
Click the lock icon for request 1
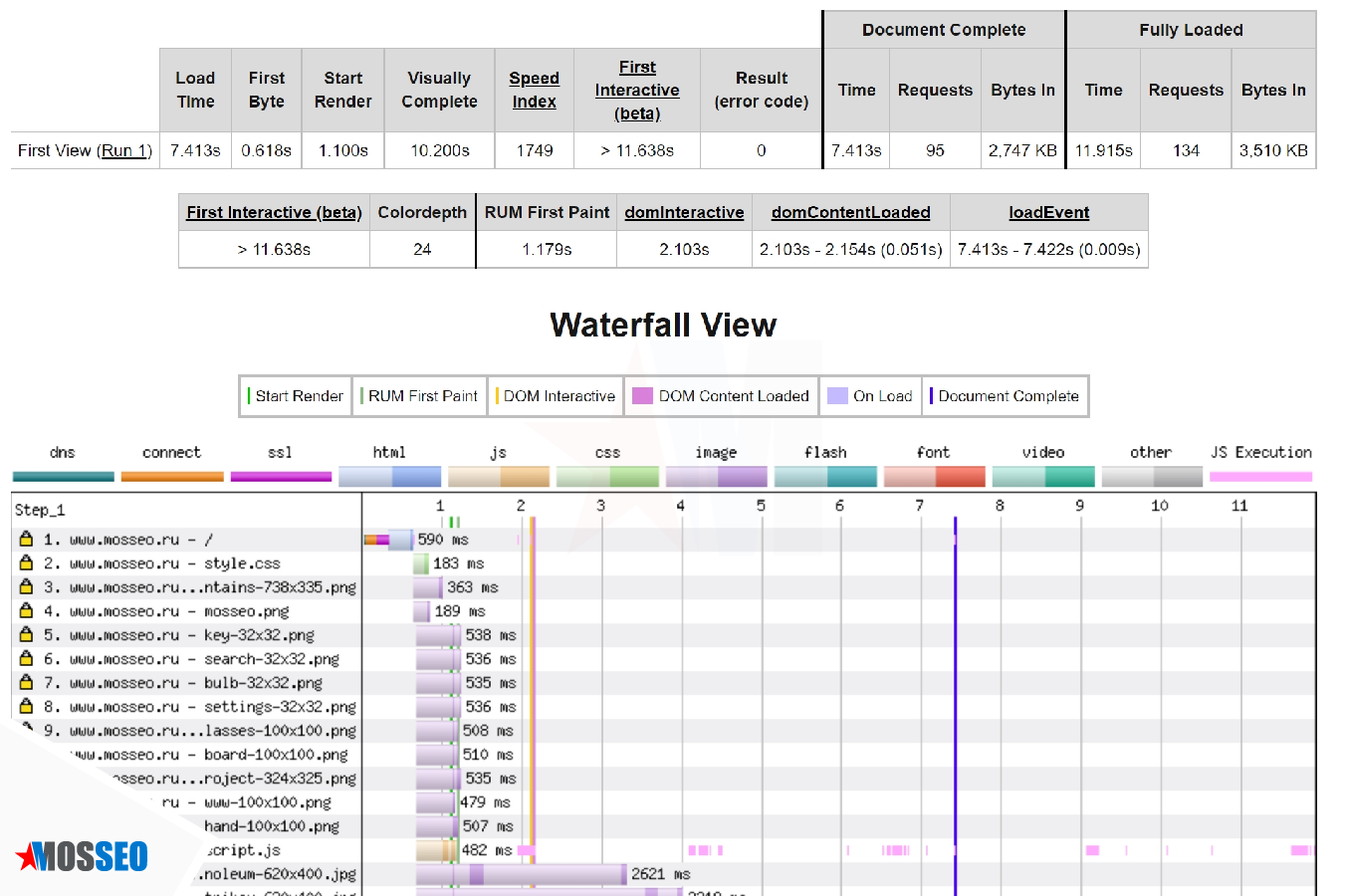click(26, 540)
